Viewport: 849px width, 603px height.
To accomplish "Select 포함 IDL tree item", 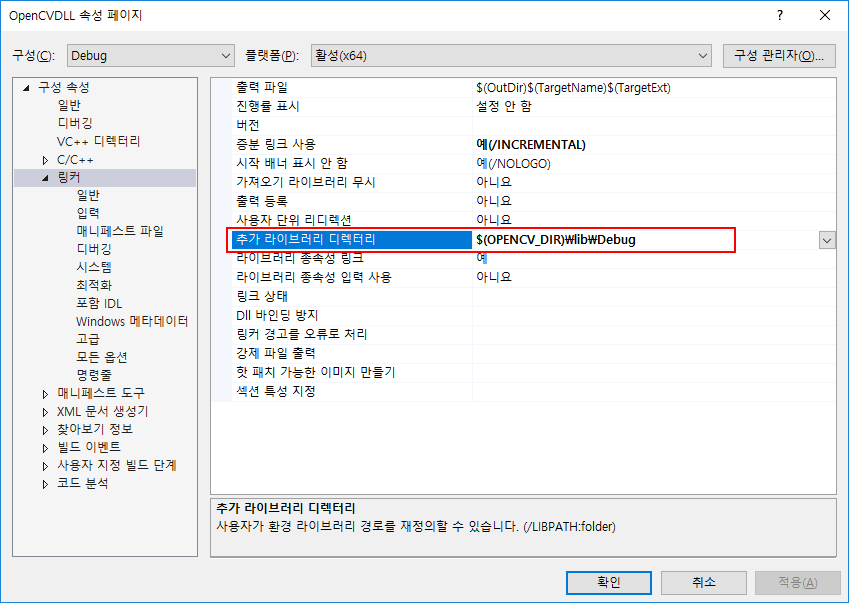I will pyautogui.click(x=99, y=303).
